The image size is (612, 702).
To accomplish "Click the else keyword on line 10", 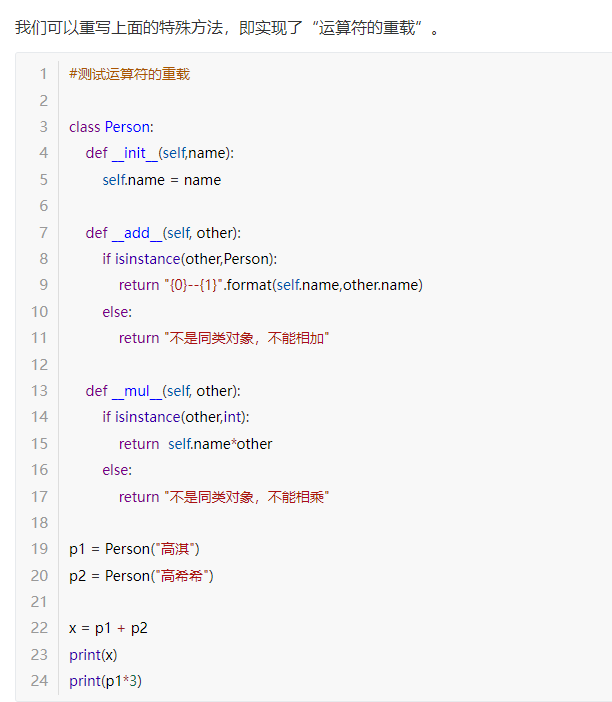I will 115,312.
